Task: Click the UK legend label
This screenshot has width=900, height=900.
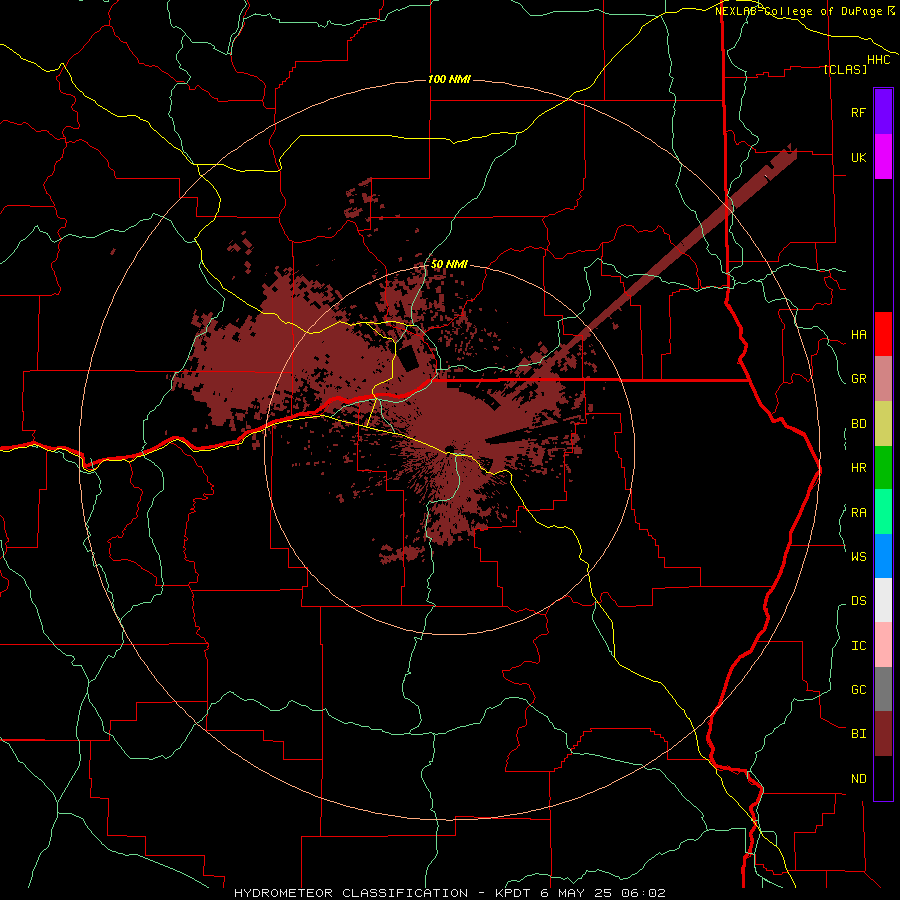Action: point(858,158)
